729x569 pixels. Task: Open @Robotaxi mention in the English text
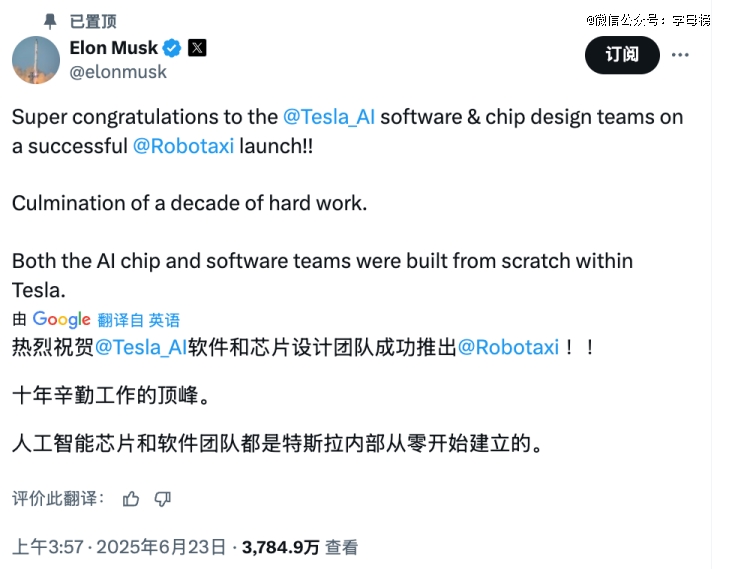point(183,145)
